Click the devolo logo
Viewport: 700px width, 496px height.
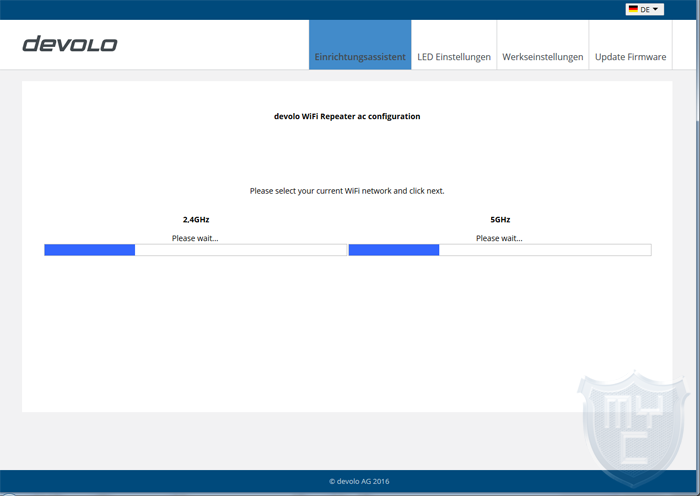click(x=70, y=44)
